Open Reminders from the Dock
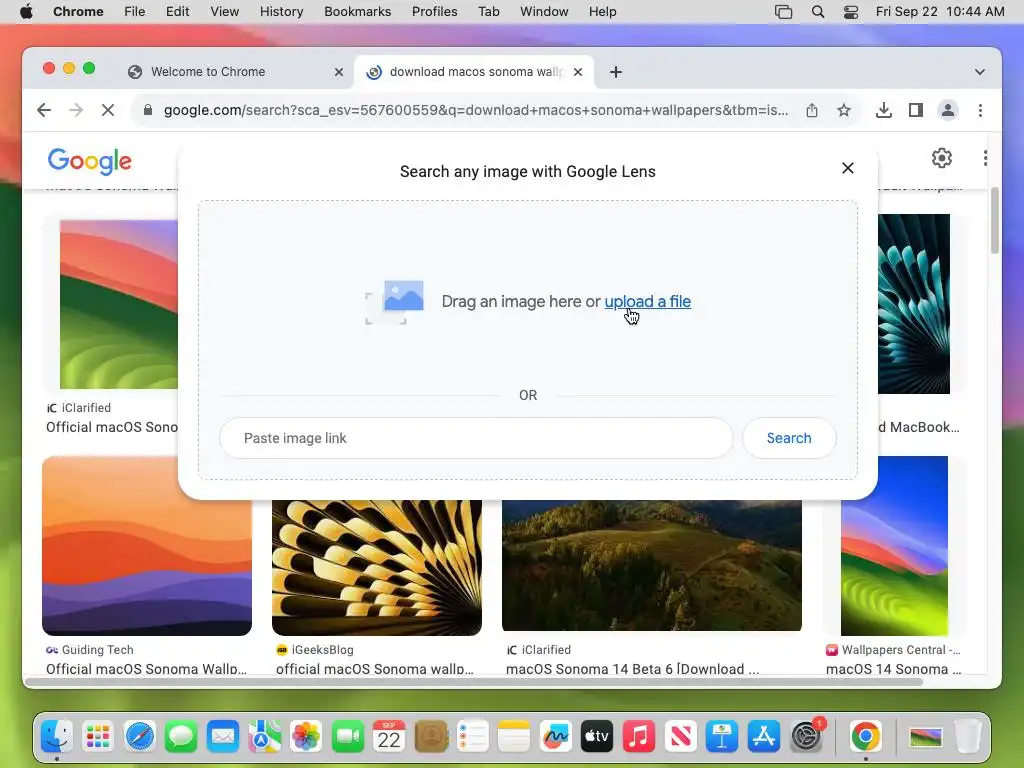 click(x=472, y=737)
